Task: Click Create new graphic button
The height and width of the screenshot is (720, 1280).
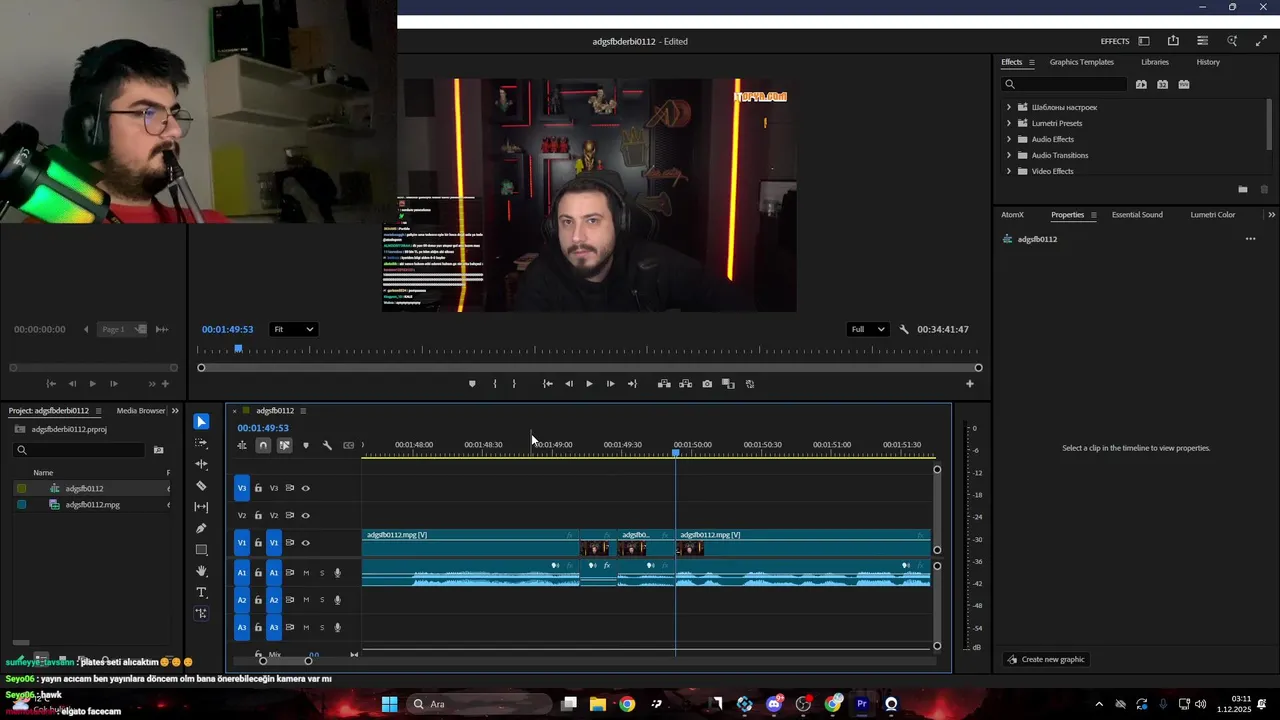Action: 1046,659
